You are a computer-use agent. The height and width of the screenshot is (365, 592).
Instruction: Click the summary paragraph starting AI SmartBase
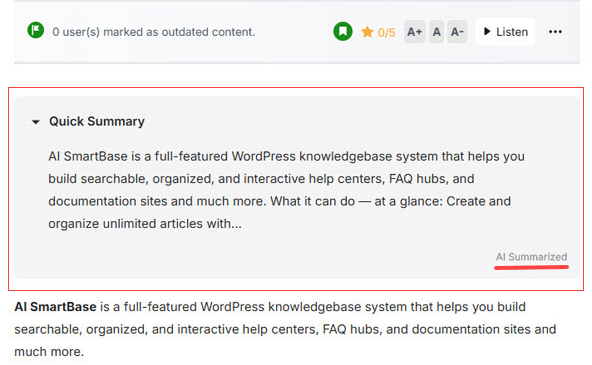click(x=286, y=190)
